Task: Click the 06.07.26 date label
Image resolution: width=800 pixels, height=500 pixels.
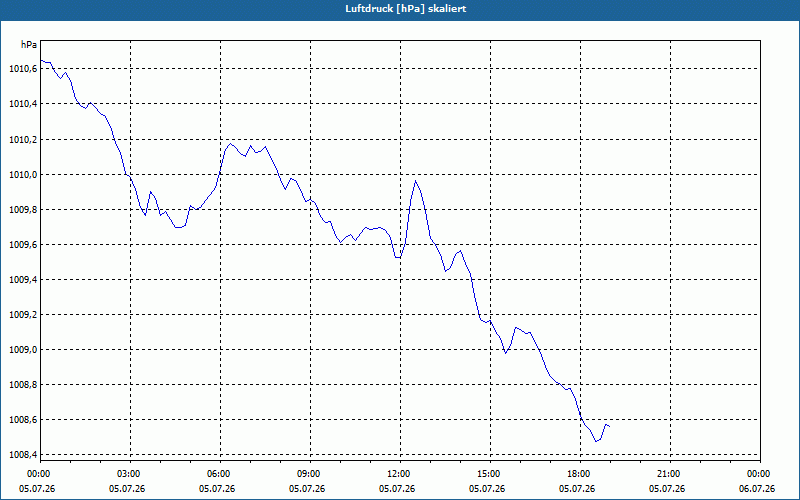Action: click(760, 488)
